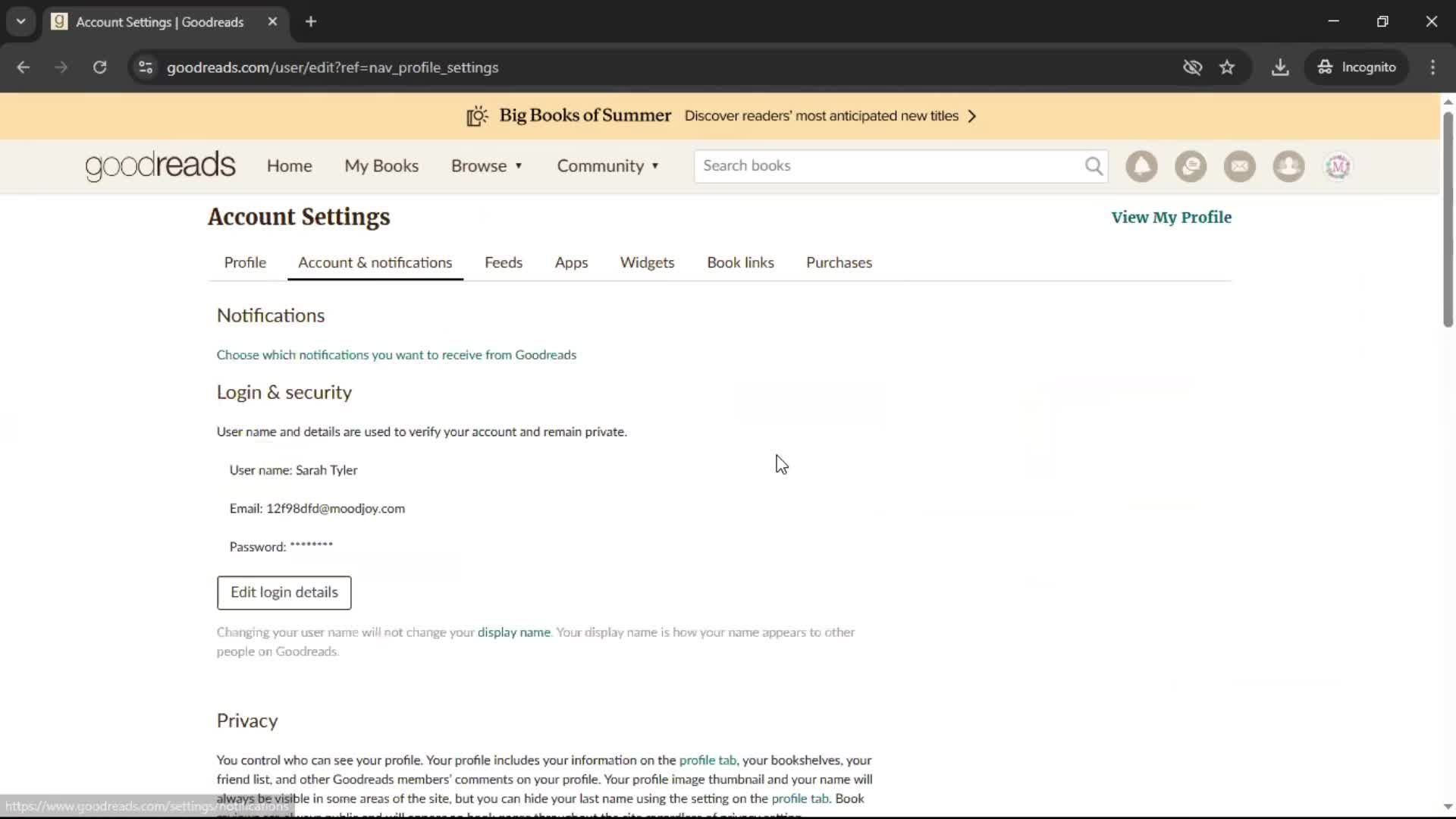Click the Notifications heading
The image size is (1456, 819).
pos(271,315)
